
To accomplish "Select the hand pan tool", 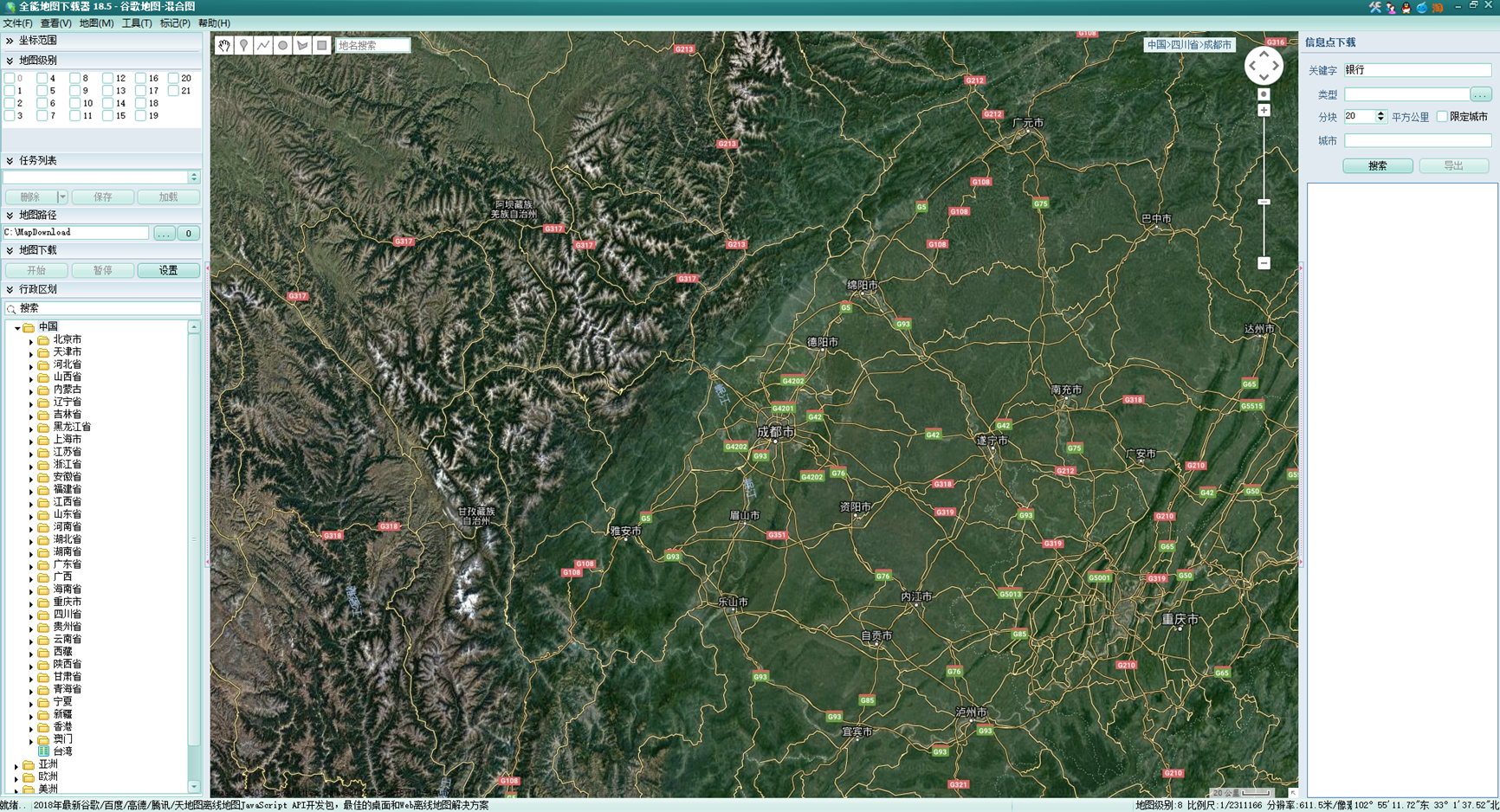I will (x=224, y=45).
